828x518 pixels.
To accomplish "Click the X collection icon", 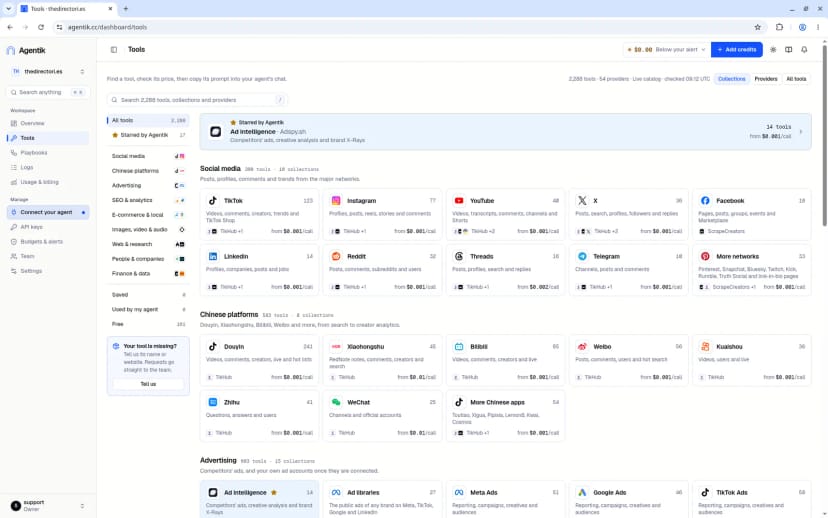I will click(x=582, y=201).
